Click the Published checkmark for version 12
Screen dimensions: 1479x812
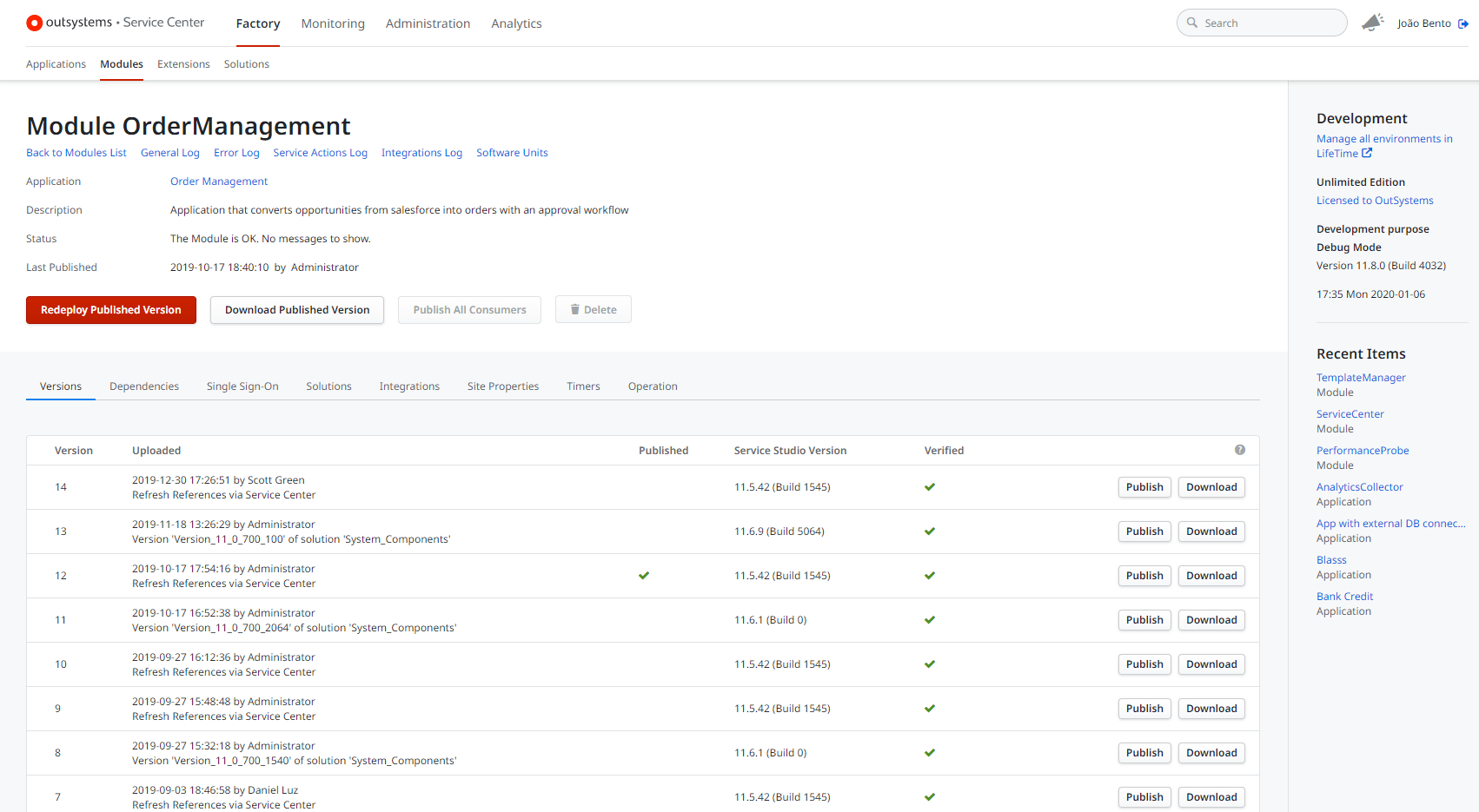coord(644,576)
